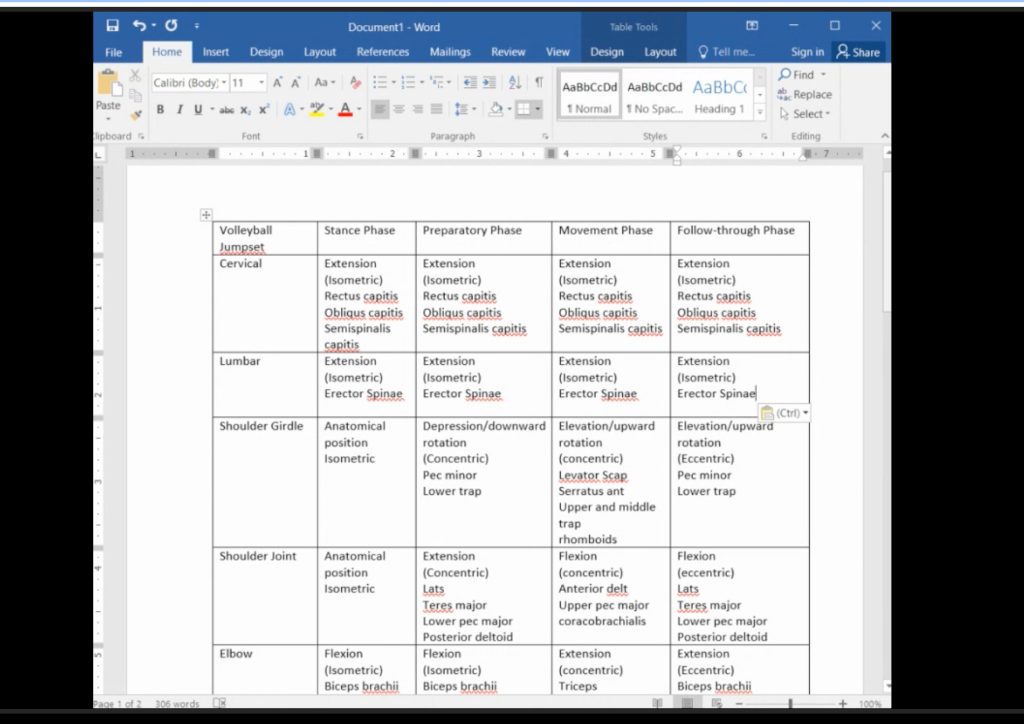Switch to Print Layout view
Image resolution: width=1024 pixels, height=724 pixels.
[687, 703]
